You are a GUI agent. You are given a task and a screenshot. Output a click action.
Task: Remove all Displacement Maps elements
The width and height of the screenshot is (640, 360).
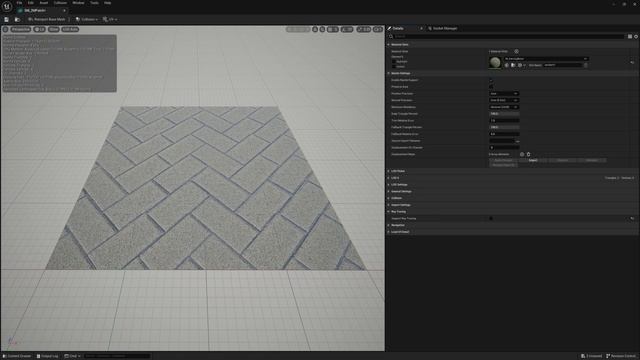(x=529, y=154)
